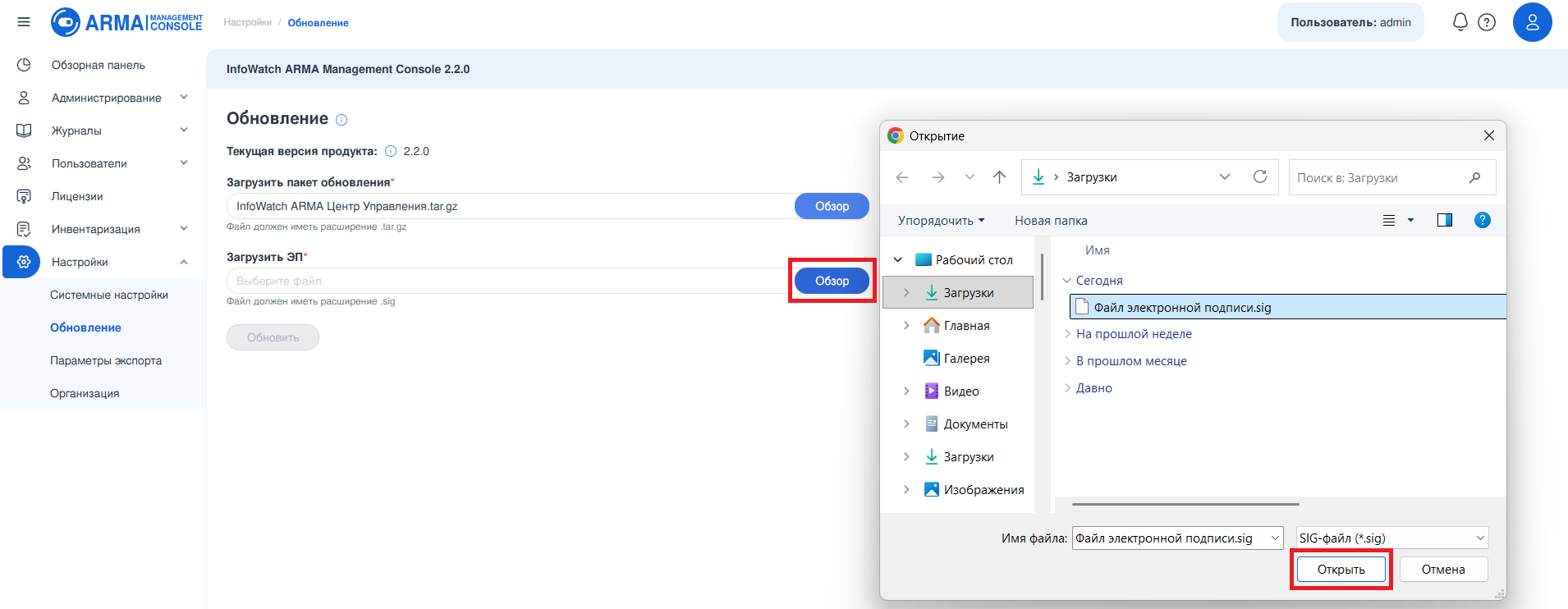This screenshot has width=1568, height=609.
Task: Click the Отмена button
Action: (x=1443, y=569)
